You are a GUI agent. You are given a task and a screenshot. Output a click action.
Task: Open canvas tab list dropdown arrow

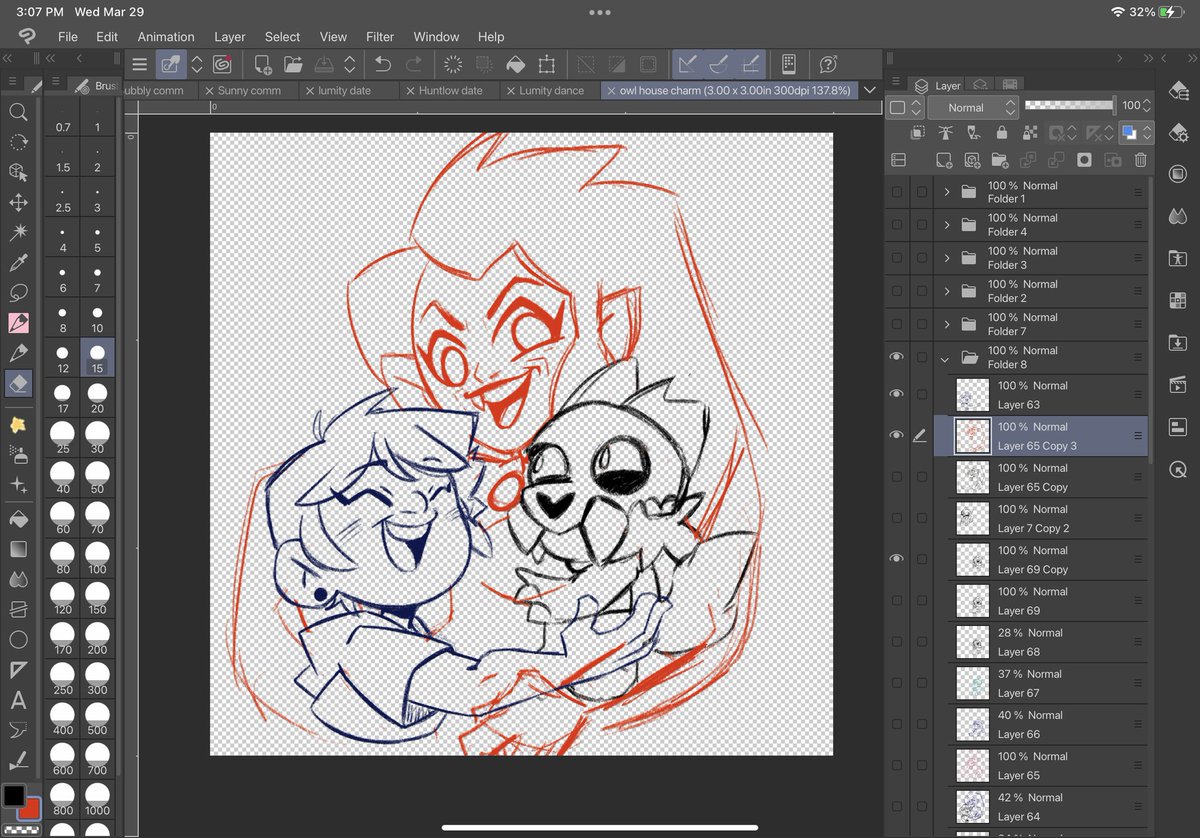tap(869, 90)
